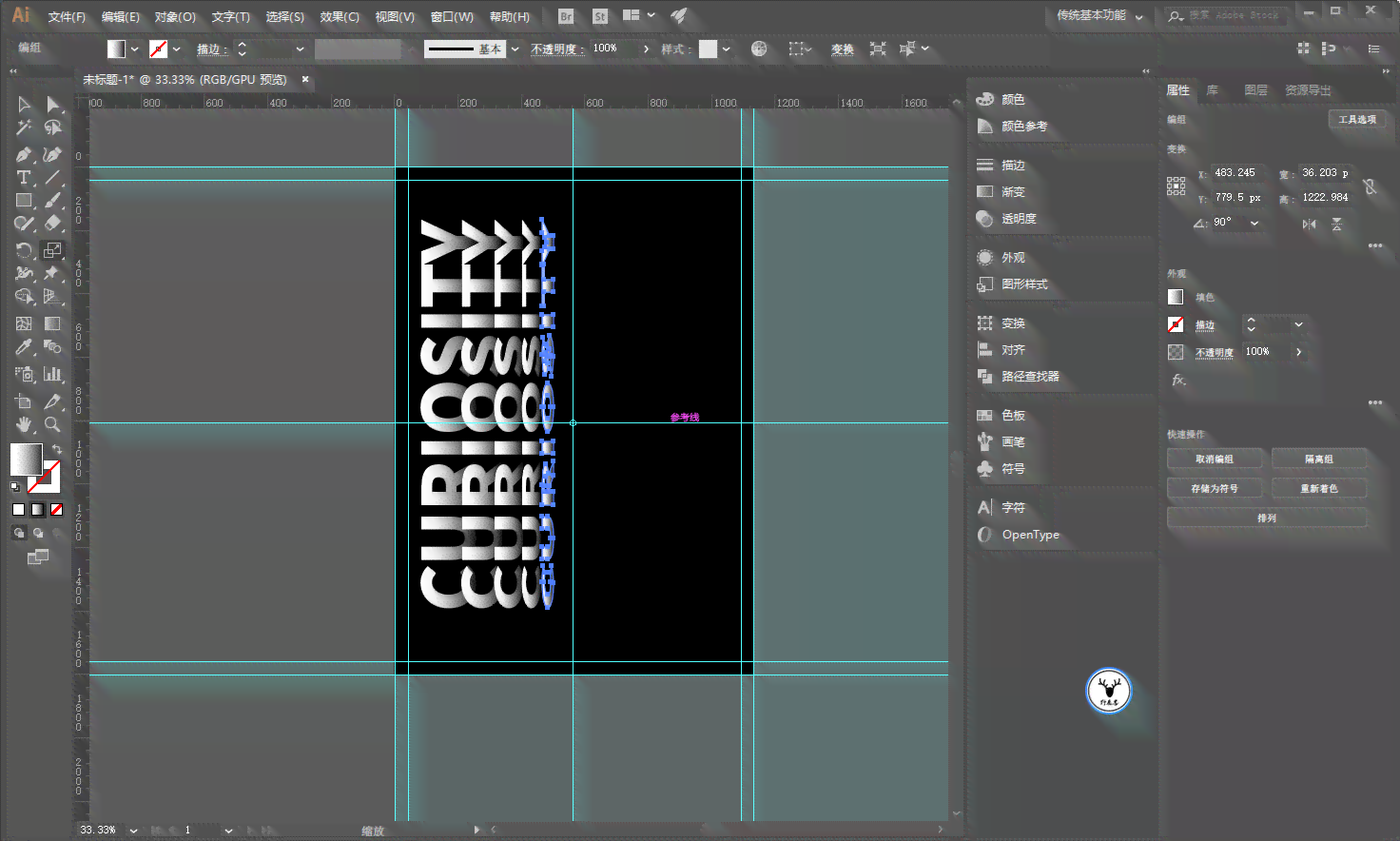This screenshot has height=841, width=1400.
Task: Open more transform options ellipsis
Action: pos(1375,245)
